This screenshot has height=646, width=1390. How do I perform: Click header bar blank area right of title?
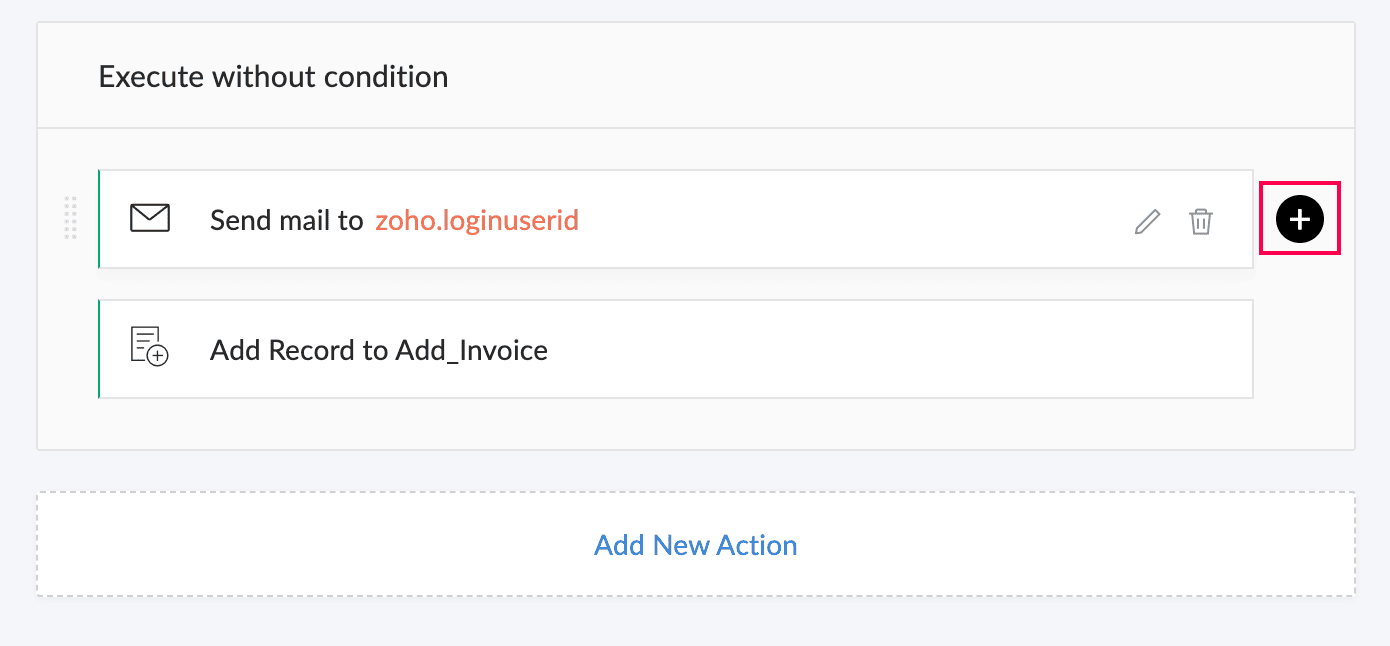900,76
